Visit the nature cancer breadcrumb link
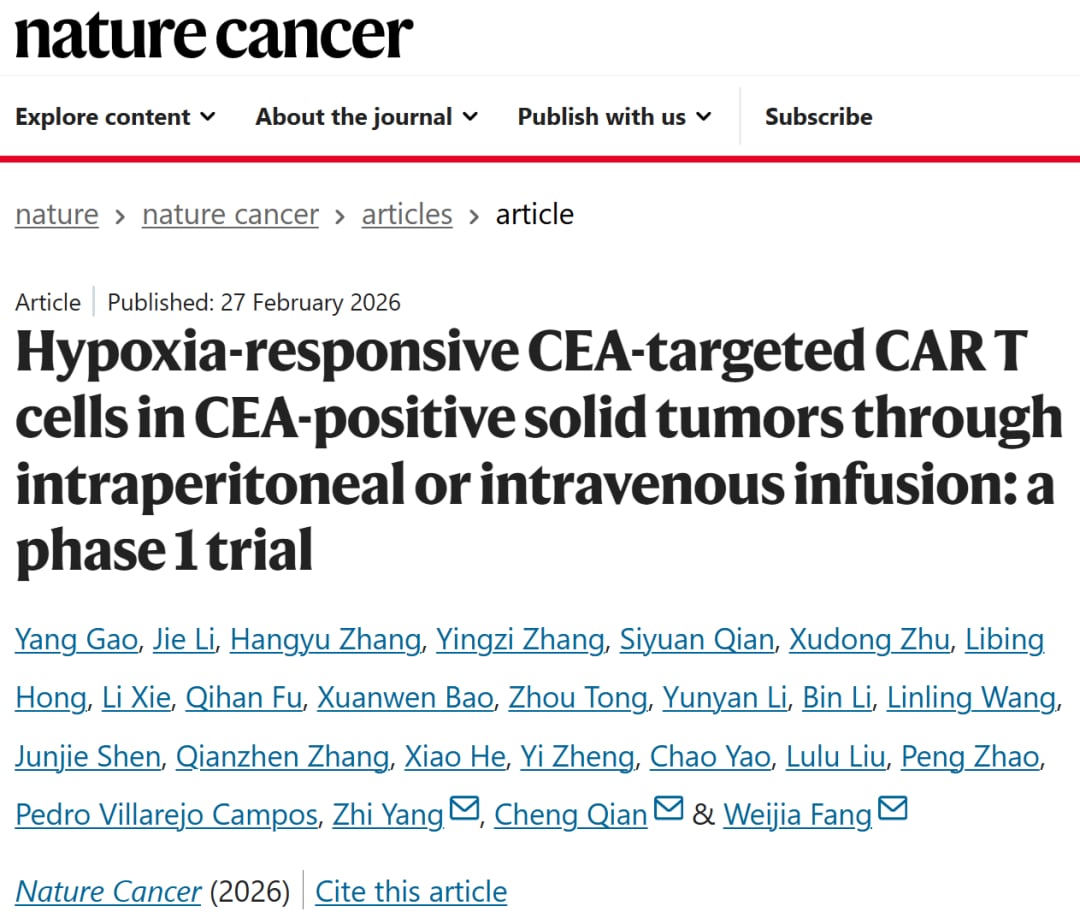Viewport: 1080px width, 918px height. point(230,214)
